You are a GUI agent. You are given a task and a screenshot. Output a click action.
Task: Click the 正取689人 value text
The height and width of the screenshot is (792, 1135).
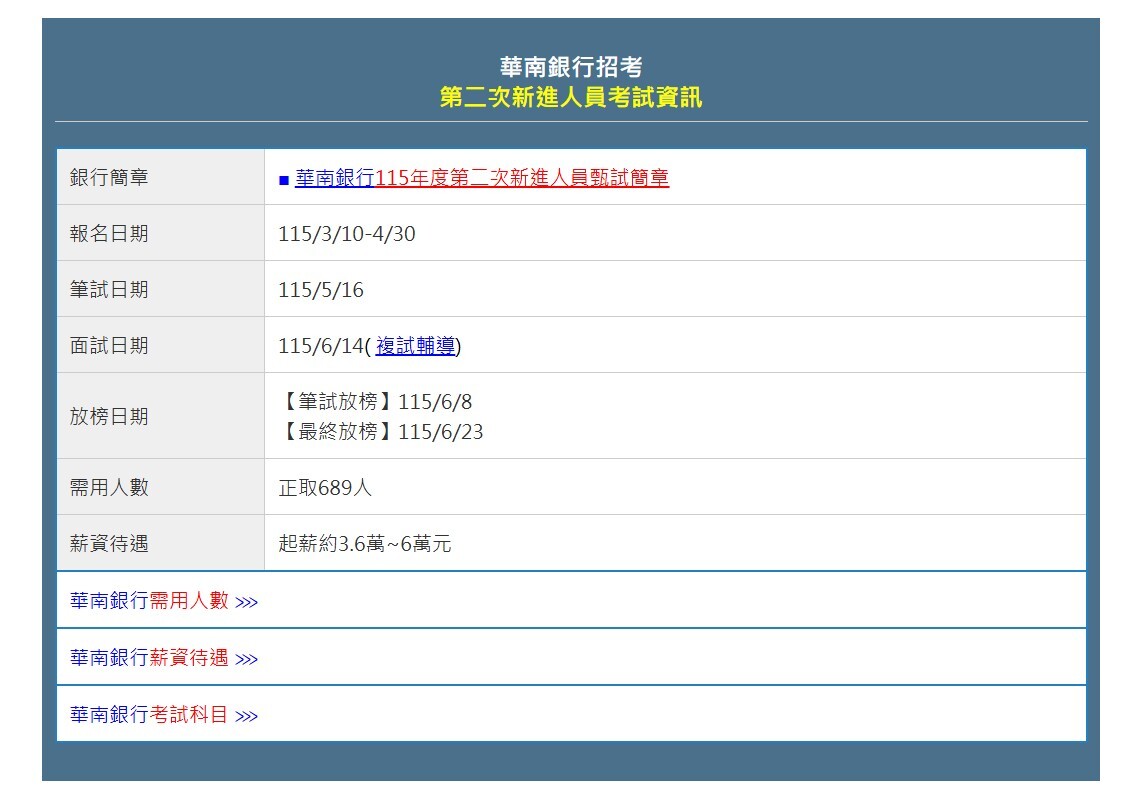click(325, 488)
